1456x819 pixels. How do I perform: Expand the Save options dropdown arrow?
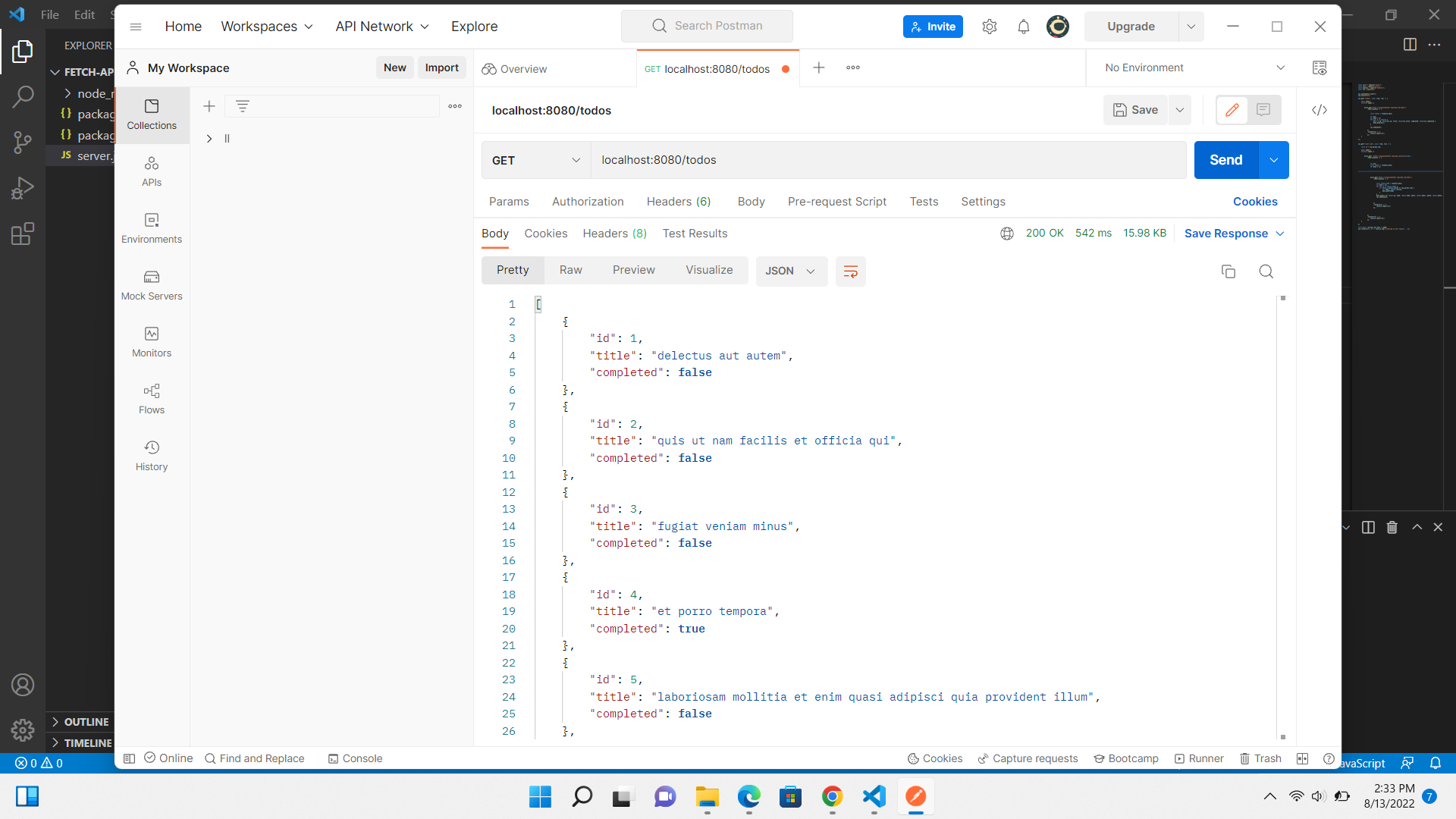1180,110
